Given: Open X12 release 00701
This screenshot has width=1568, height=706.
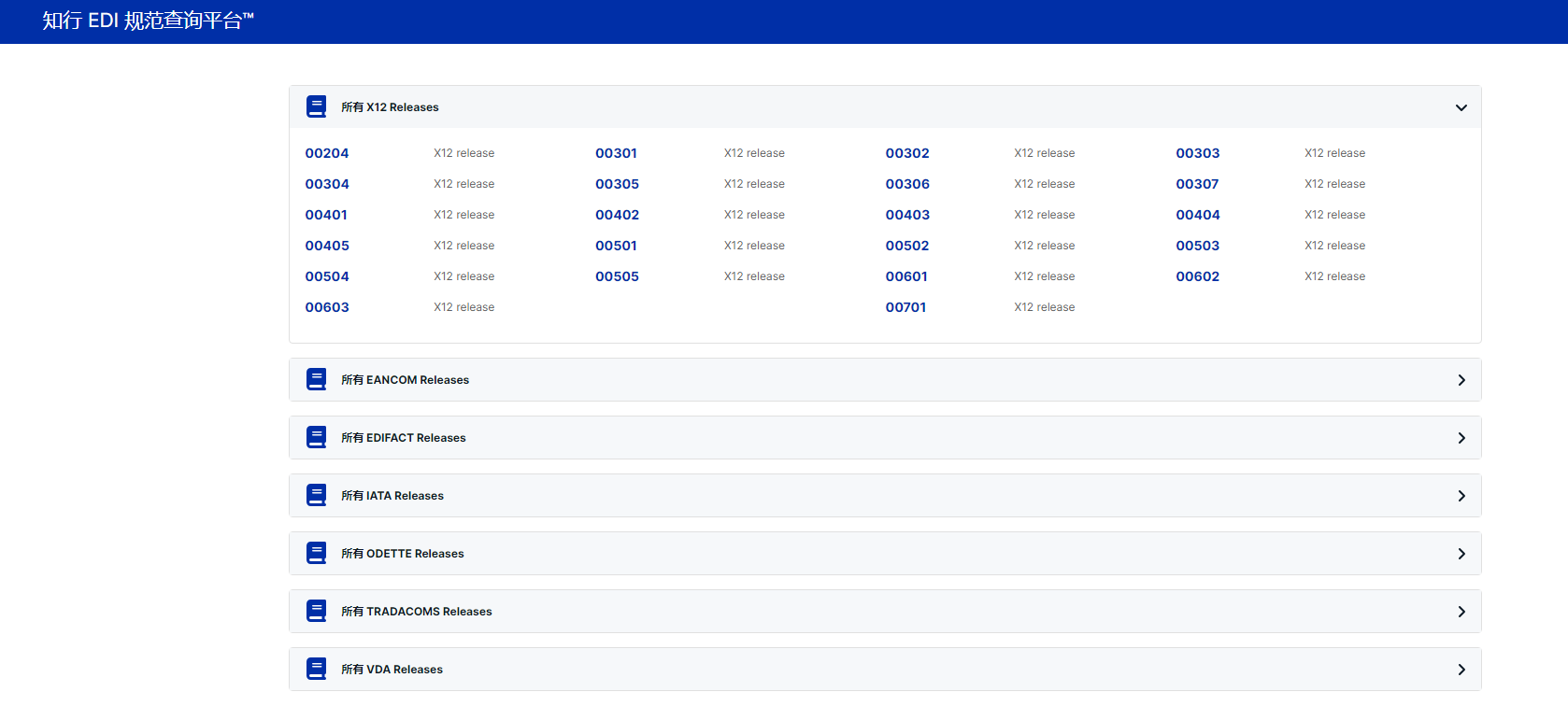Looking at the screenshot, I should pos(905,307).
